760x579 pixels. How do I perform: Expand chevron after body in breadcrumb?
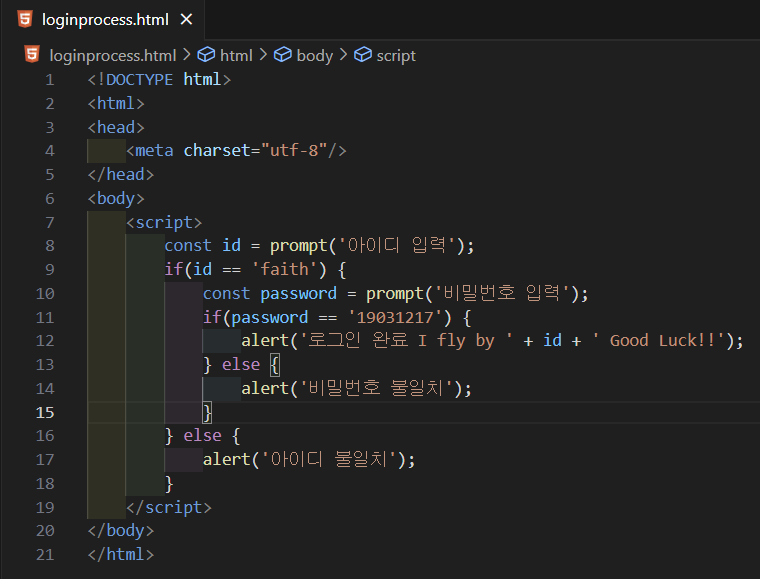point(343,54)
